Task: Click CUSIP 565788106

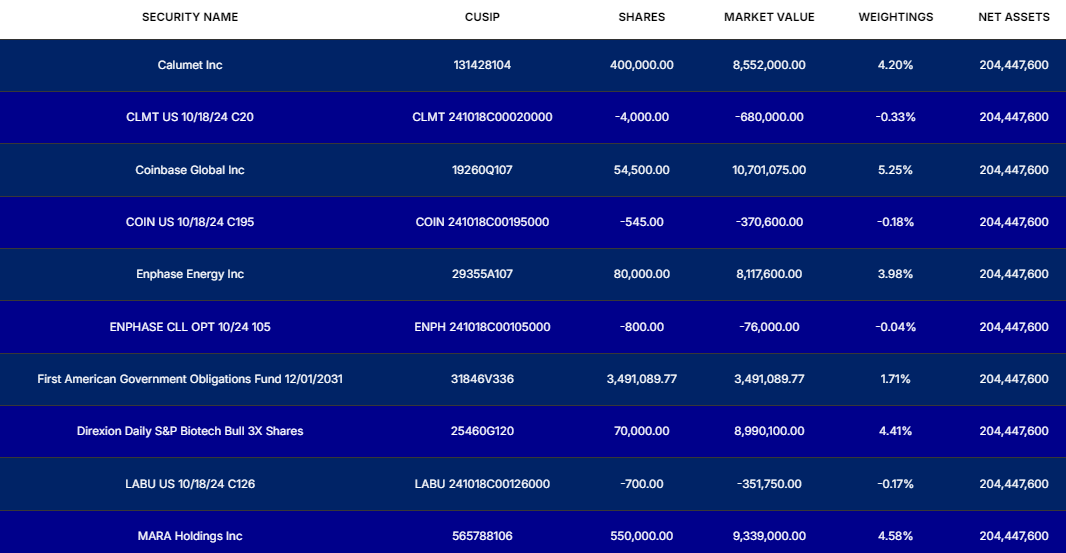Action: click(x=482, y=536)
